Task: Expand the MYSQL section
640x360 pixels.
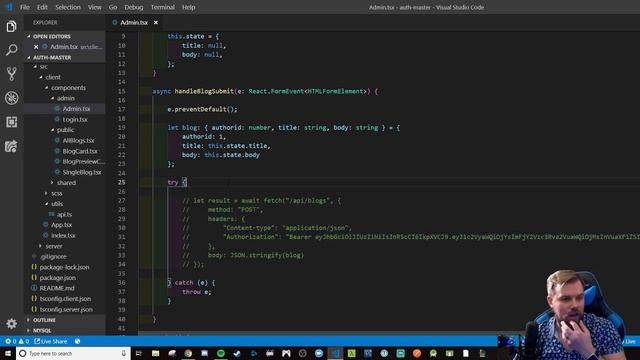Action: coord(42,331)
